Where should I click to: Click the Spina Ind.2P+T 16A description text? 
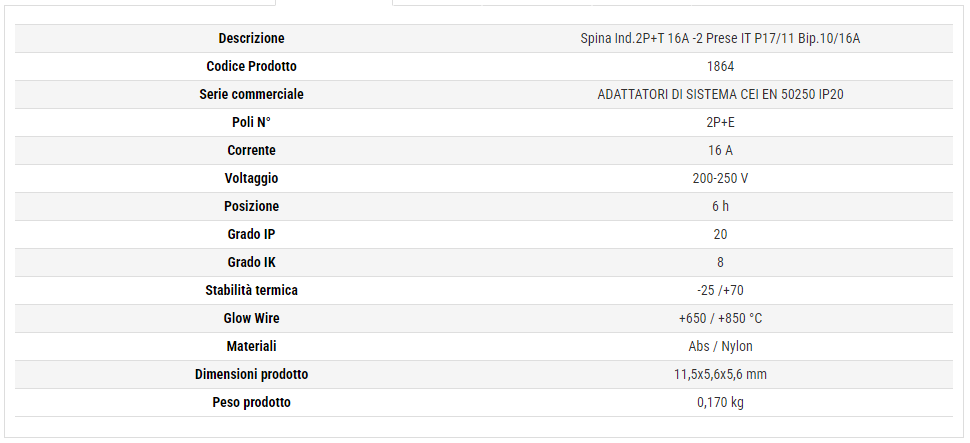720,39
